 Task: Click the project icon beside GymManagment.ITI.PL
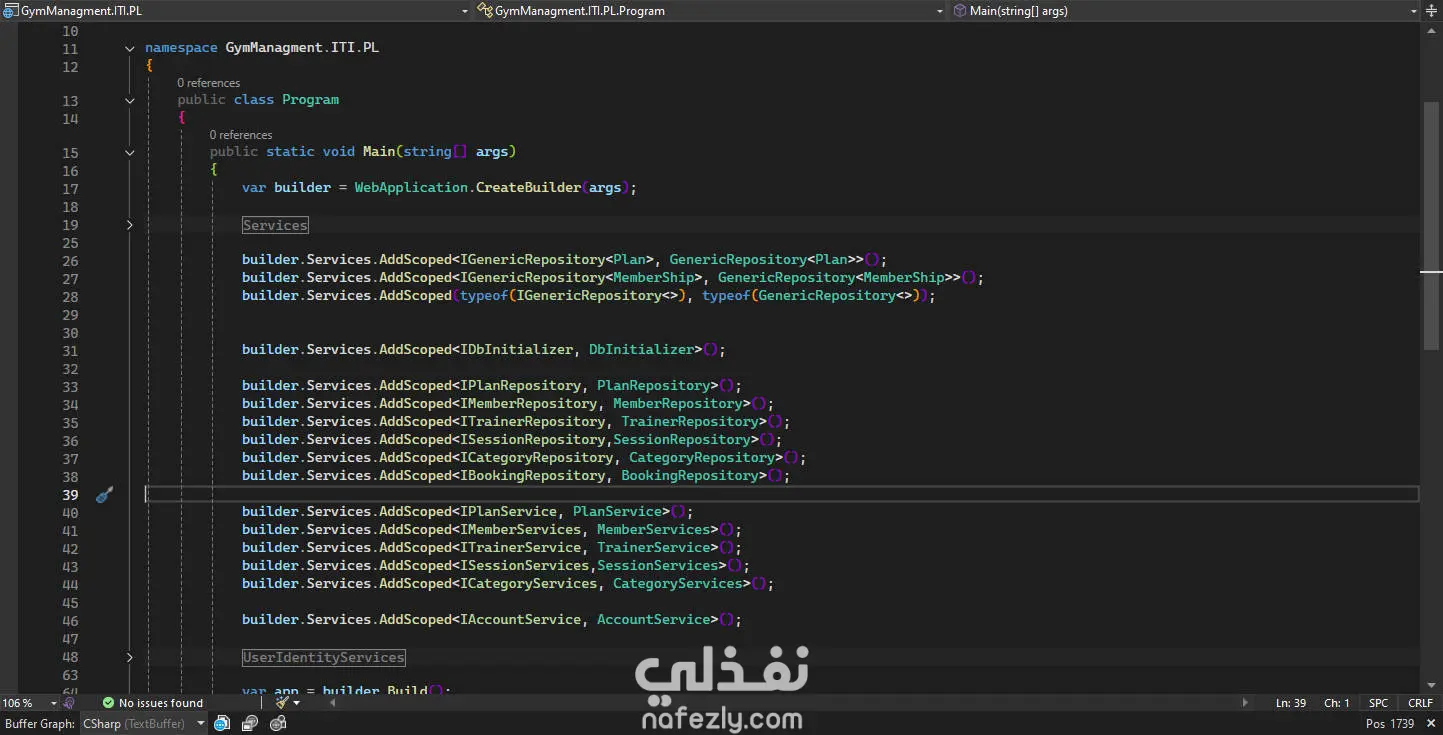tap(11, 11)
